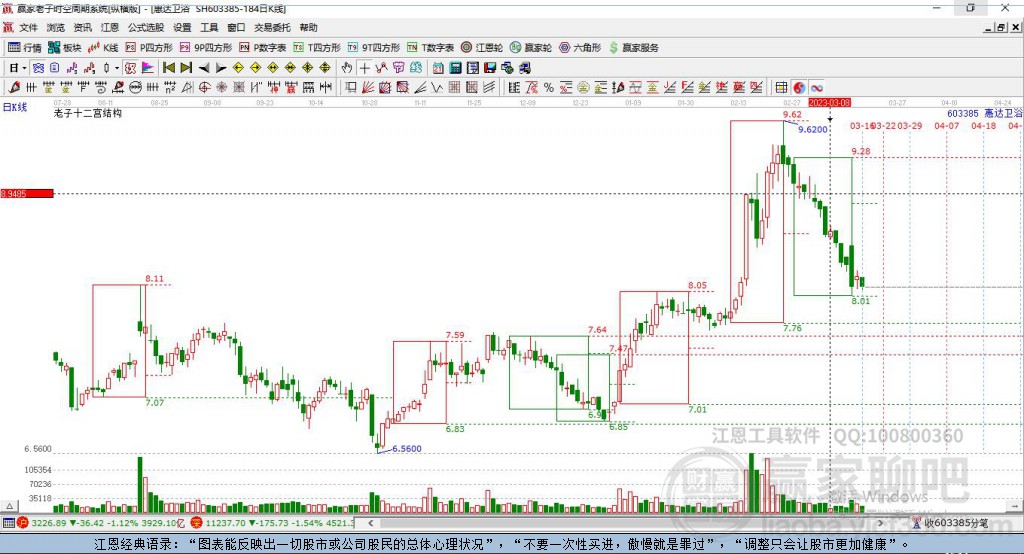The width and height of the screenshot is (1024, 554).
Task: Click the 6.5600 low price annotation
Action: point(407,448)
